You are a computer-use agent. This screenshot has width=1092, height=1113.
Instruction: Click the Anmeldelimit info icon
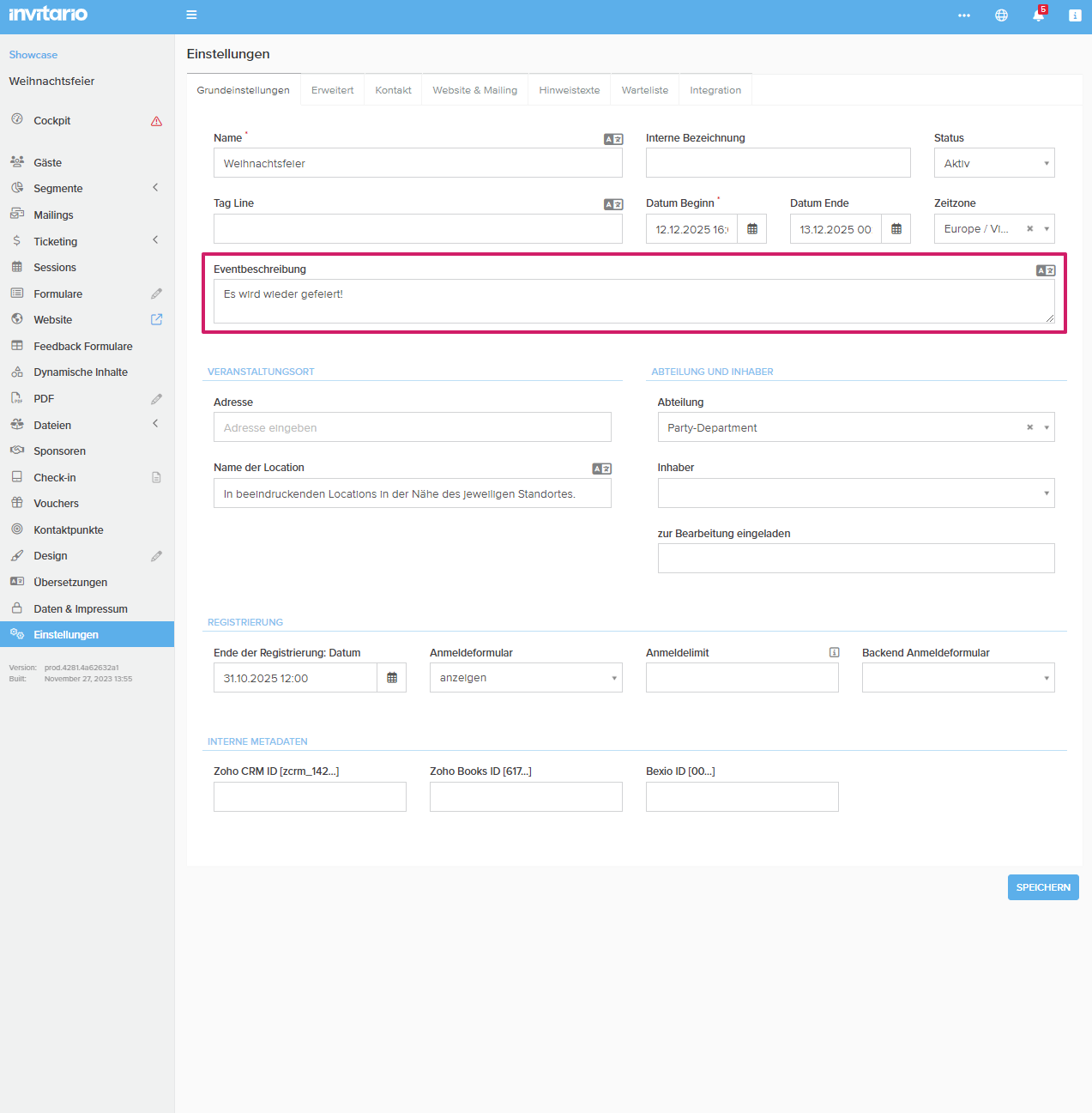pos(834,653)
